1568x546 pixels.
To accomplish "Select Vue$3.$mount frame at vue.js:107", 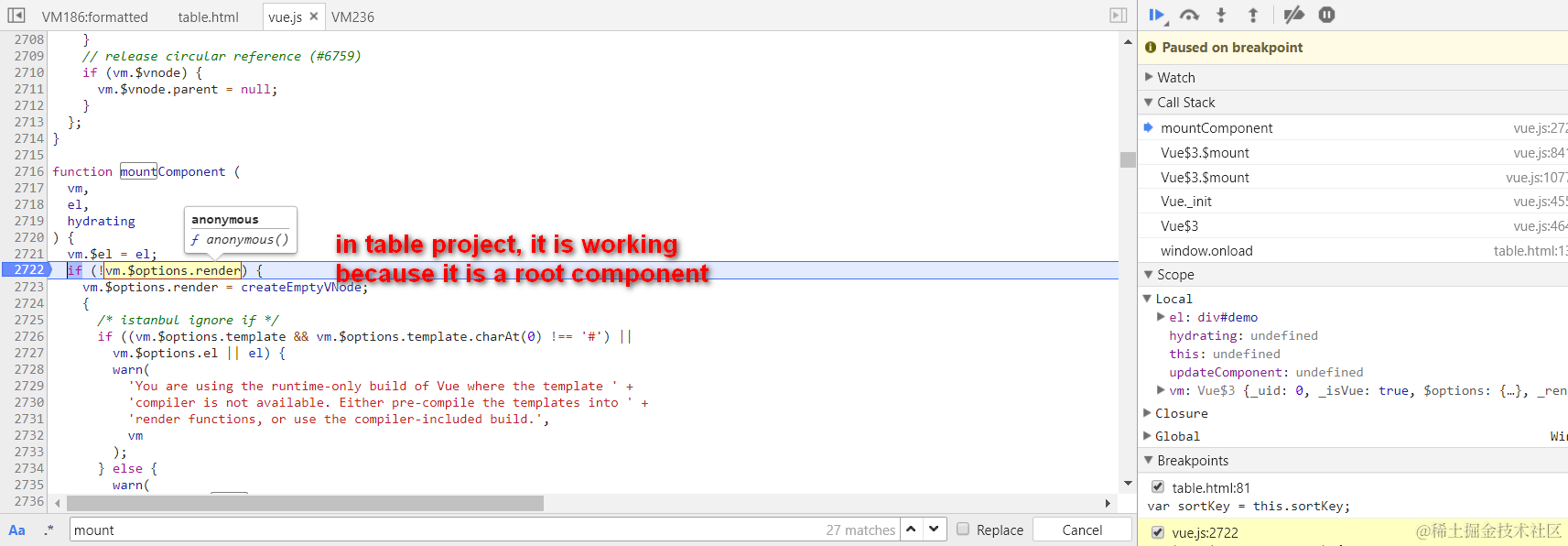I will pyautogui.click(x=1353, y=178).
